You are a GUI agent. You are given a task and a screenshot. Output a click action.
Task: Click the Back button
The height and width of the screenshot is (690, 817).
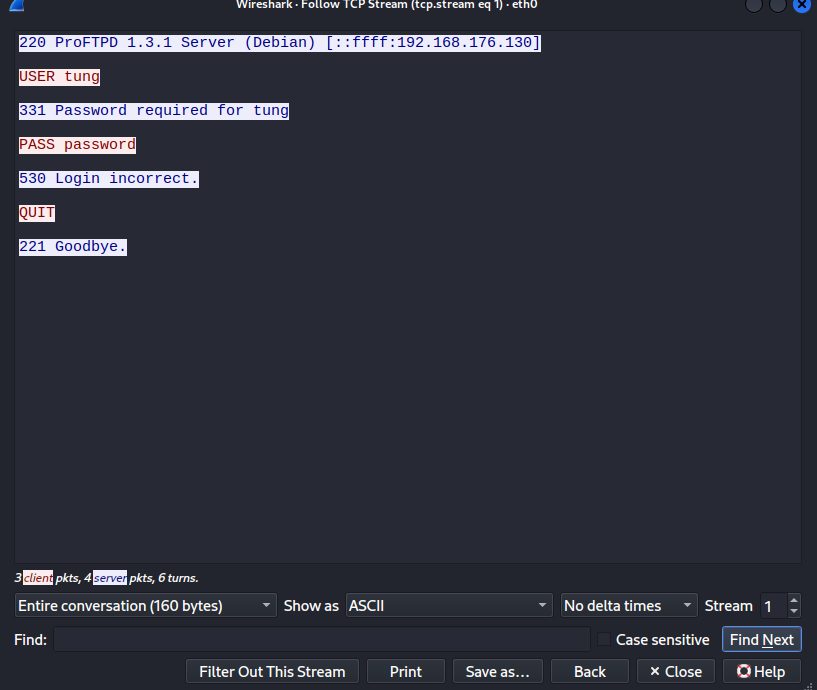click(590, 672)
